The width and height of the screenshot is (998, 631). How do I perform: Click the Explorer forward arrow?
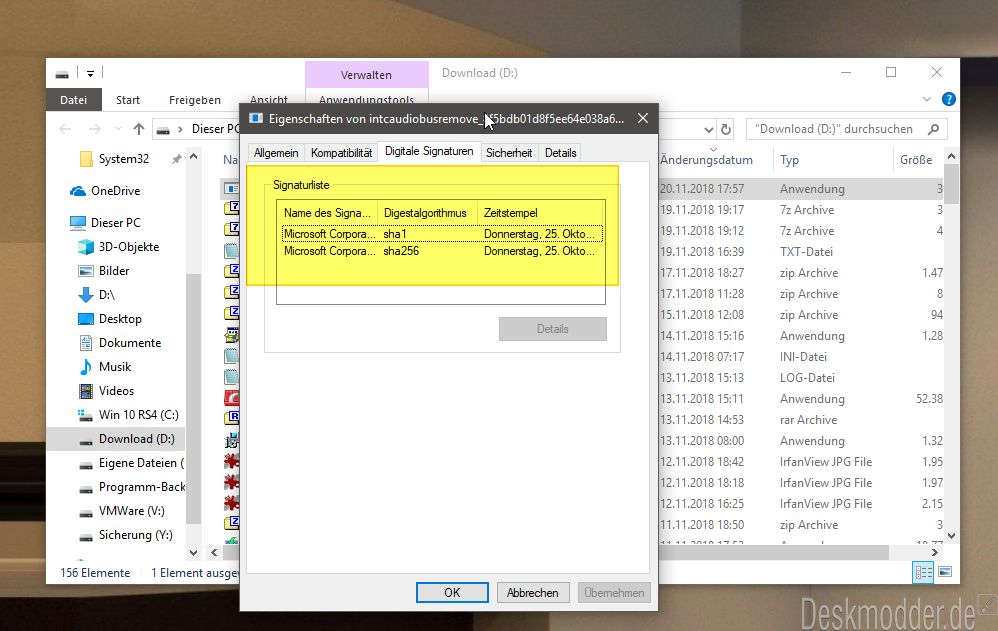pyautogui.click(x=94, y=129)
